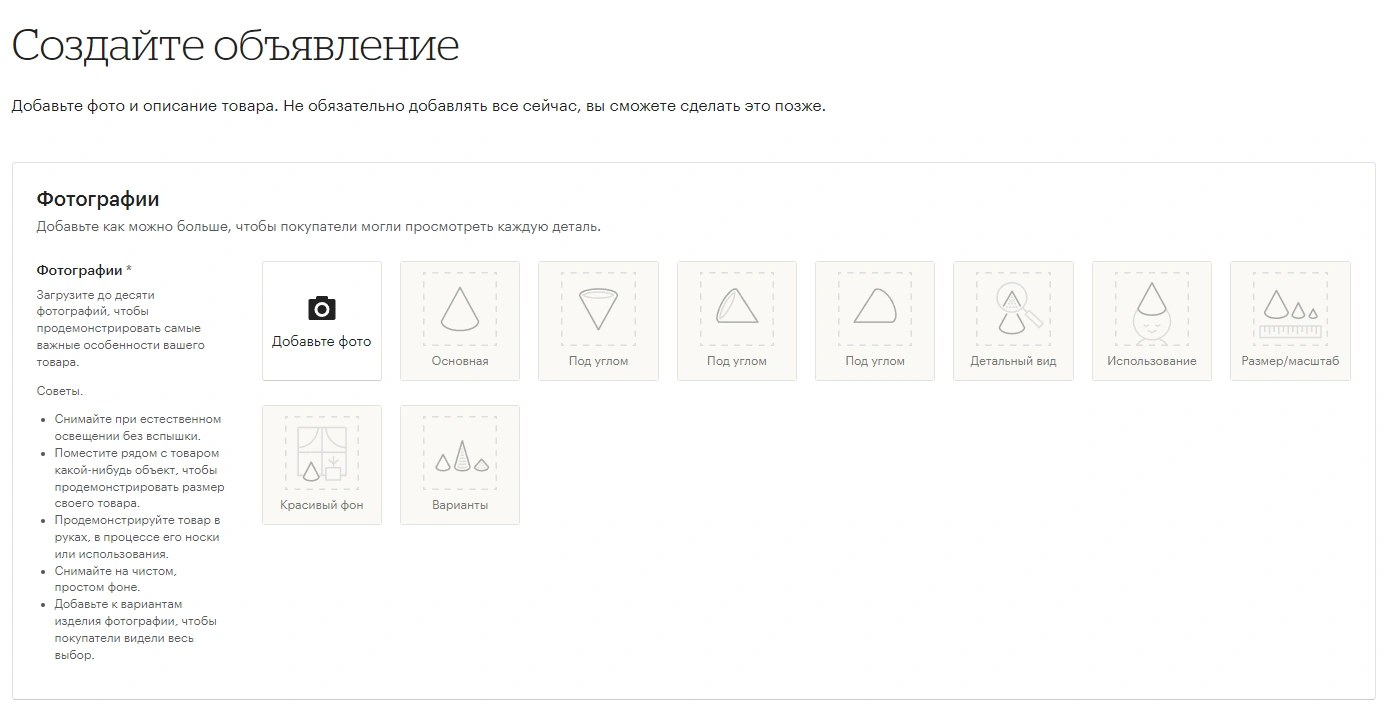Select the three cones Варианты icon
Image resolution: width=1389 pixels, height=711 pixels.
460,456
